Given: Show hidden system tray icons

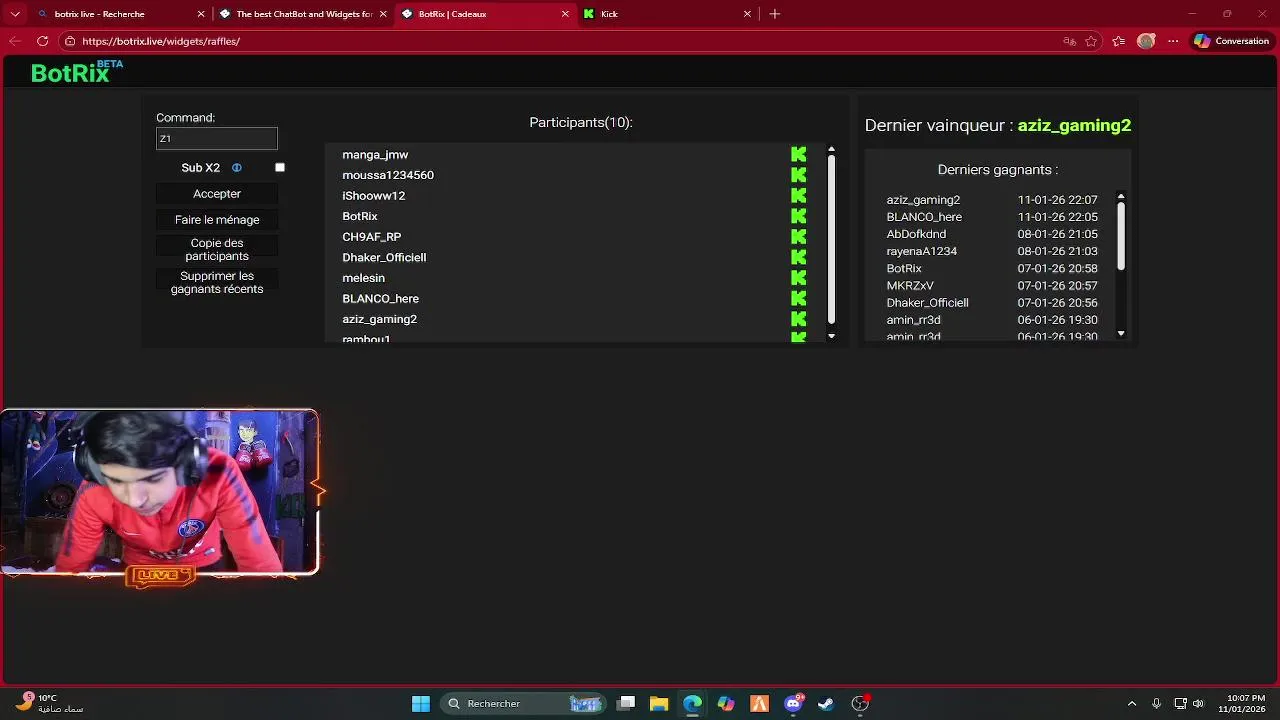Looking at the screenshot, I should coord(1132,704).
